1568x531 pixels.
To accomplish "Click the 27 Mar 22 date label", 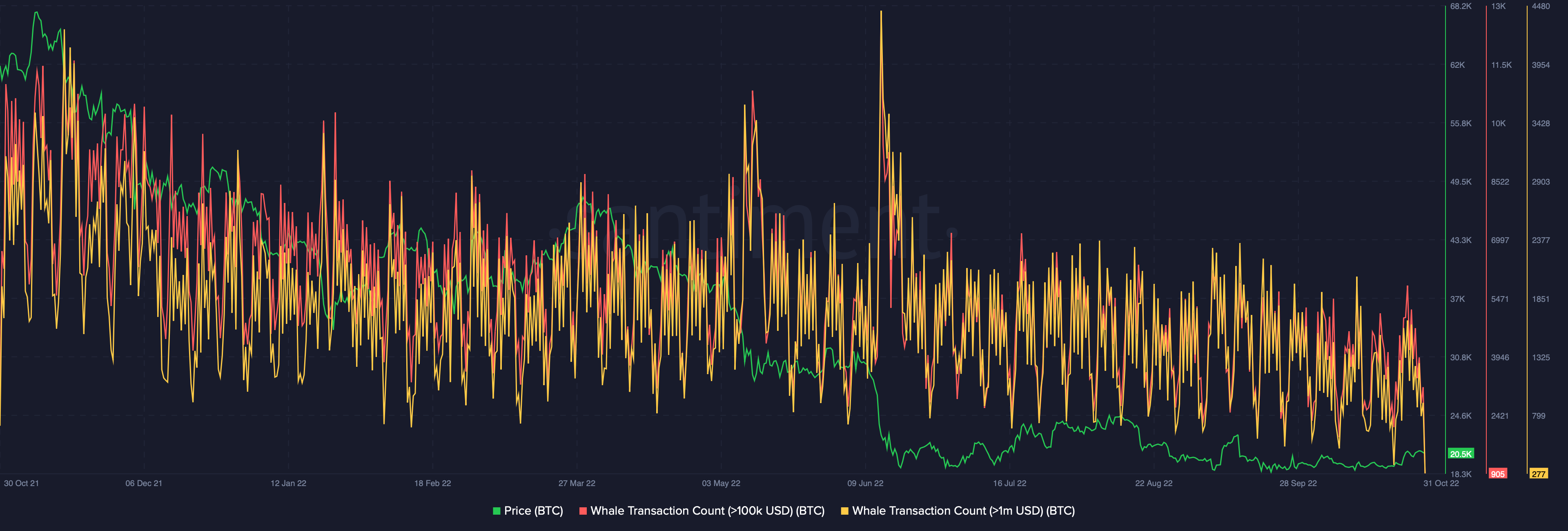I will [x=577, y=484].
